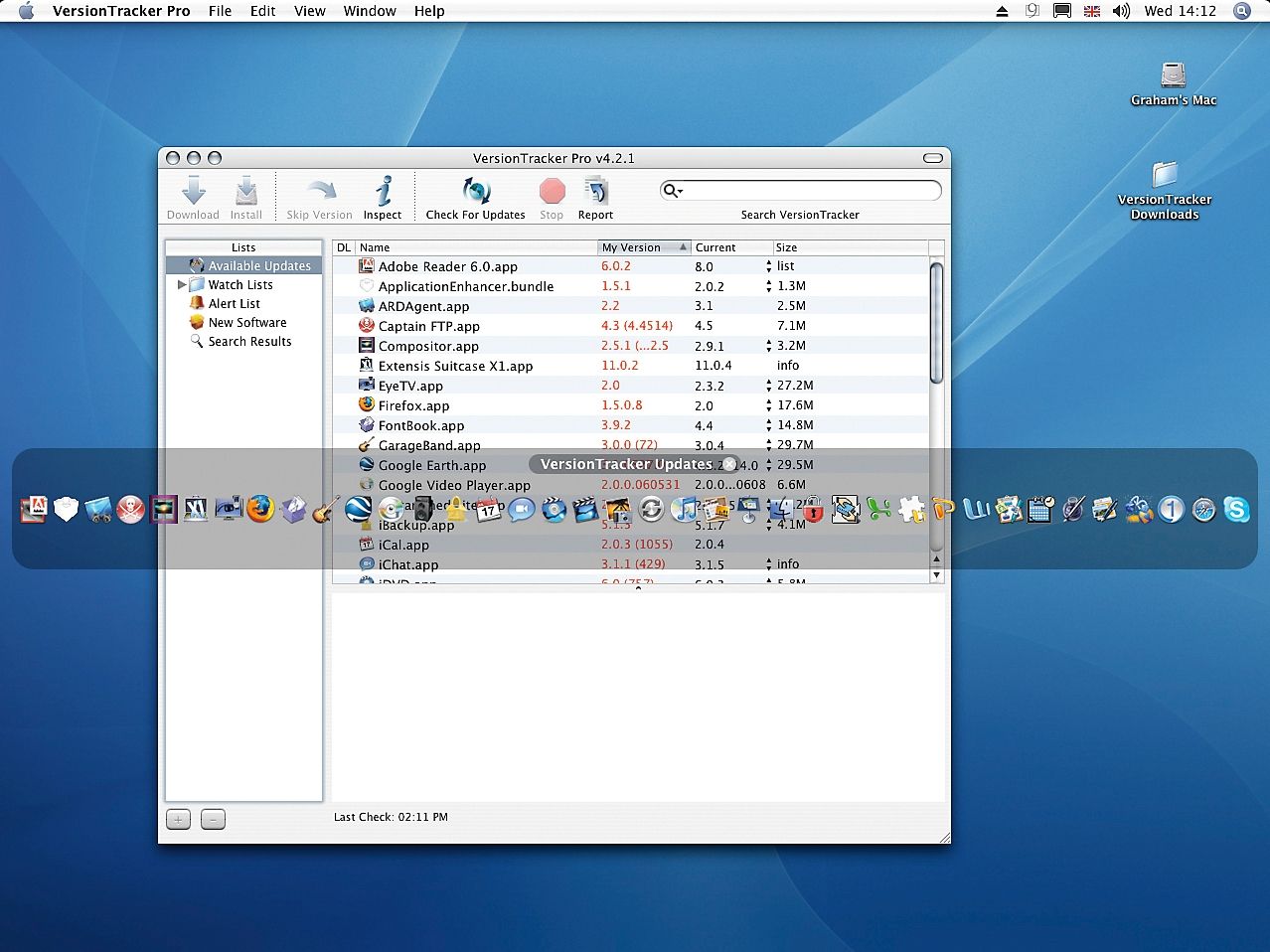1270x952 pixels.
Task: Open the File menu
Action: [x=220, y=11]
